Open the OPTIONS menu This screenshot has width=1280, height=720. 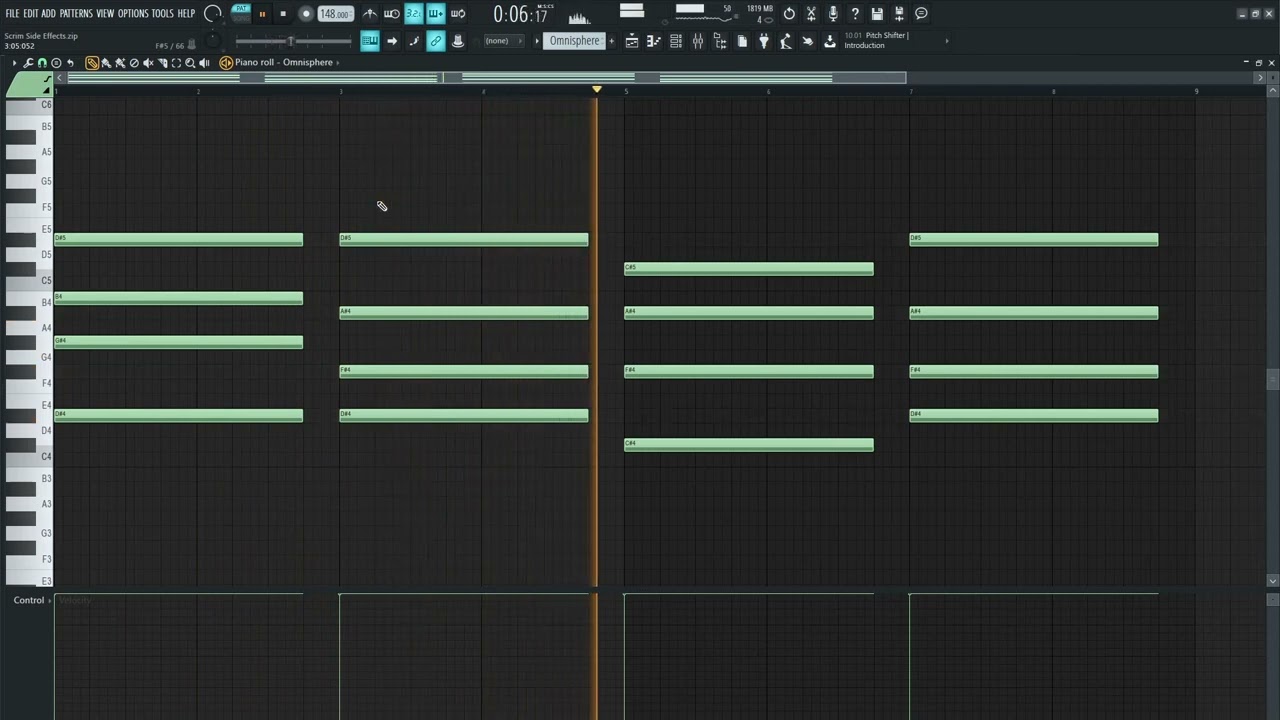pyautogui.click(x=133, y=13)
